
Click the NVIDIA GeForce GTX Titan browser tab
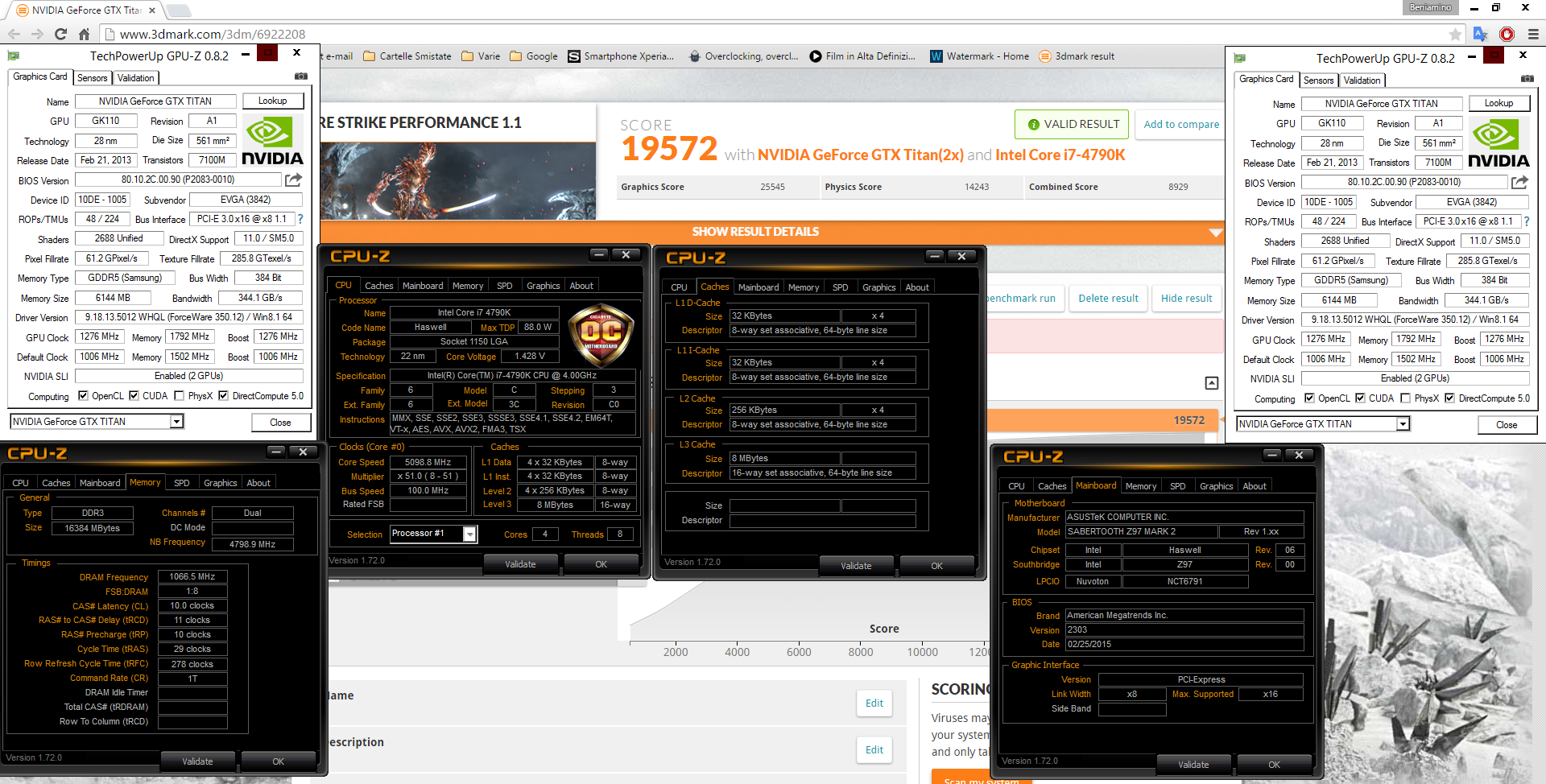point(85,10)
